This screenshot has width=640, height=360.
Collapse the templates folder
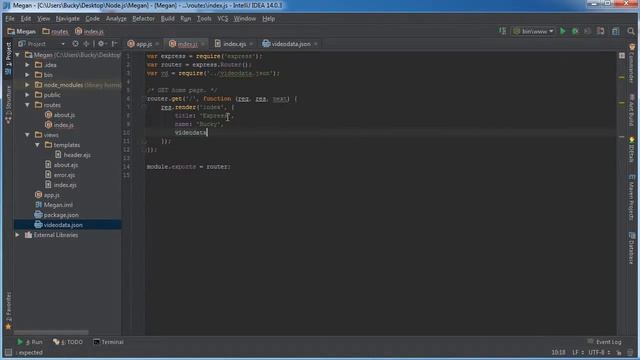pyautogui.click(x=37, y=145)
